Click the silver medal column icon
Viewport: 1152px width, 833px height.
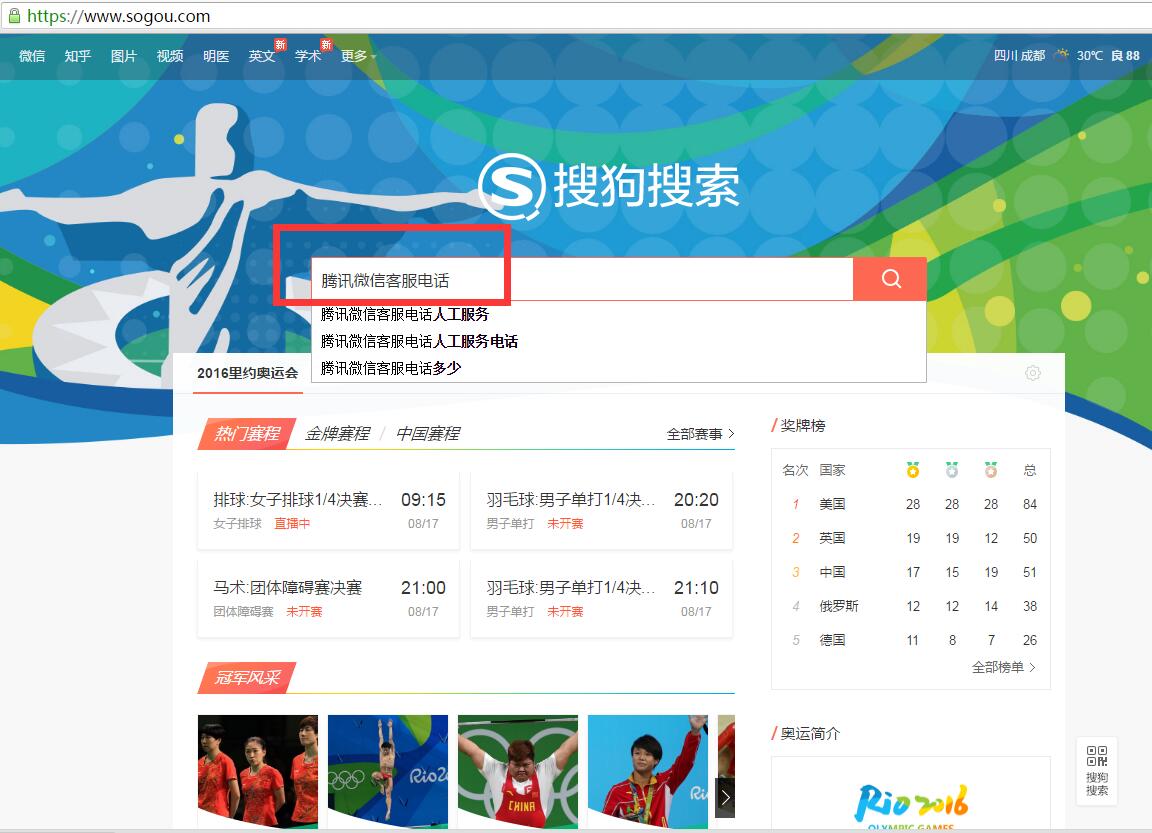[x=951, y=470]
